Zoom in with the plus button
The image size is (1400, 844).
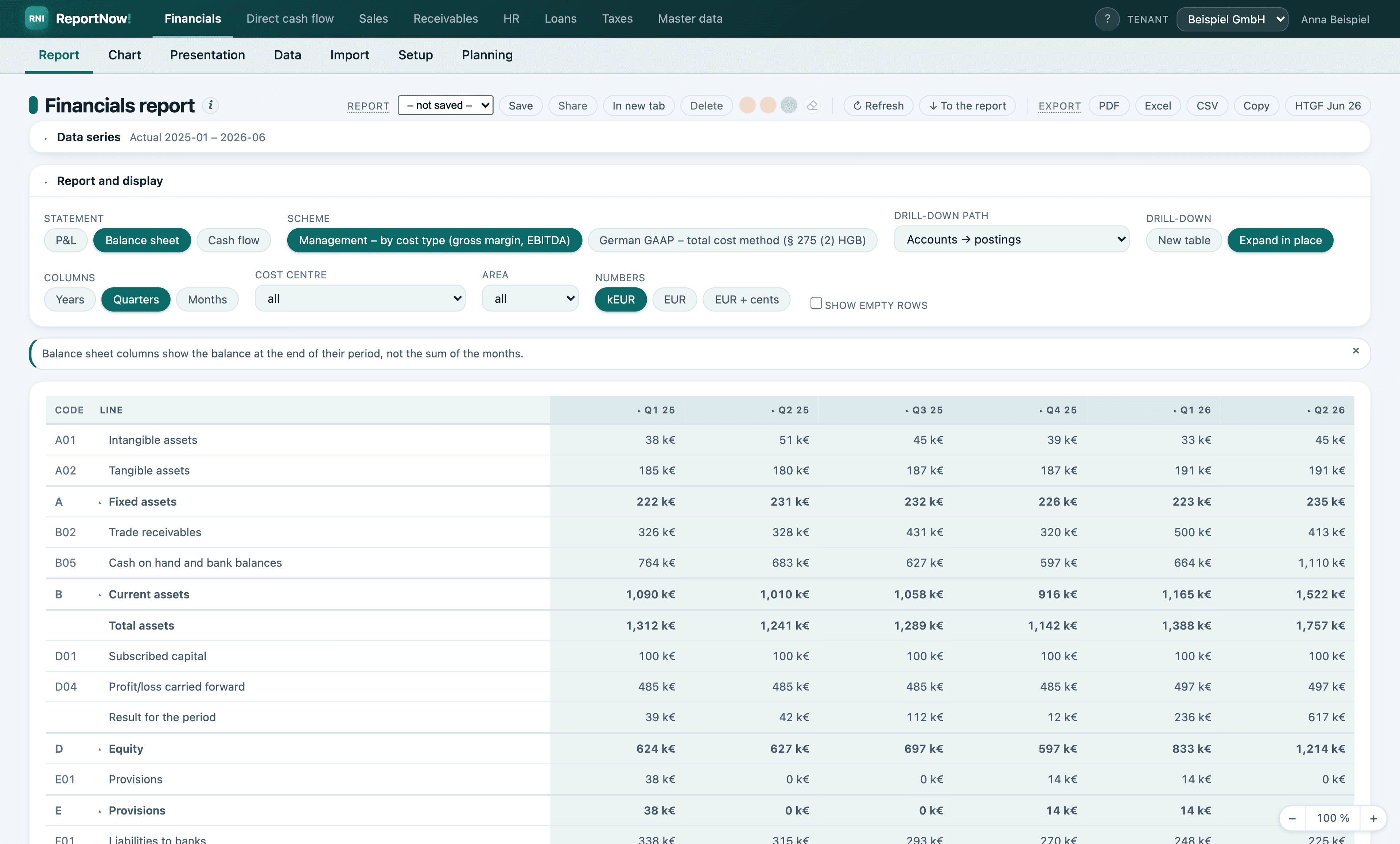point(1373,818)
